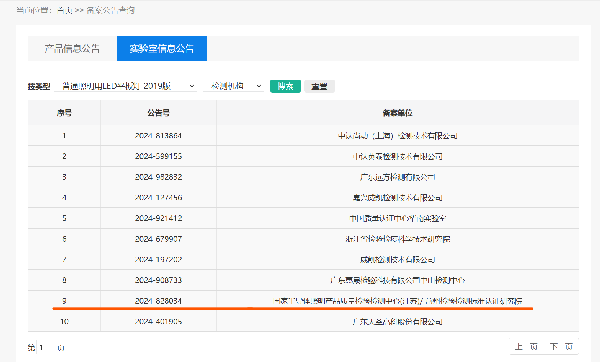Switch to the 产品信息公告 tab
This screenshot has height=362, width=600.
tap(72, 49)
